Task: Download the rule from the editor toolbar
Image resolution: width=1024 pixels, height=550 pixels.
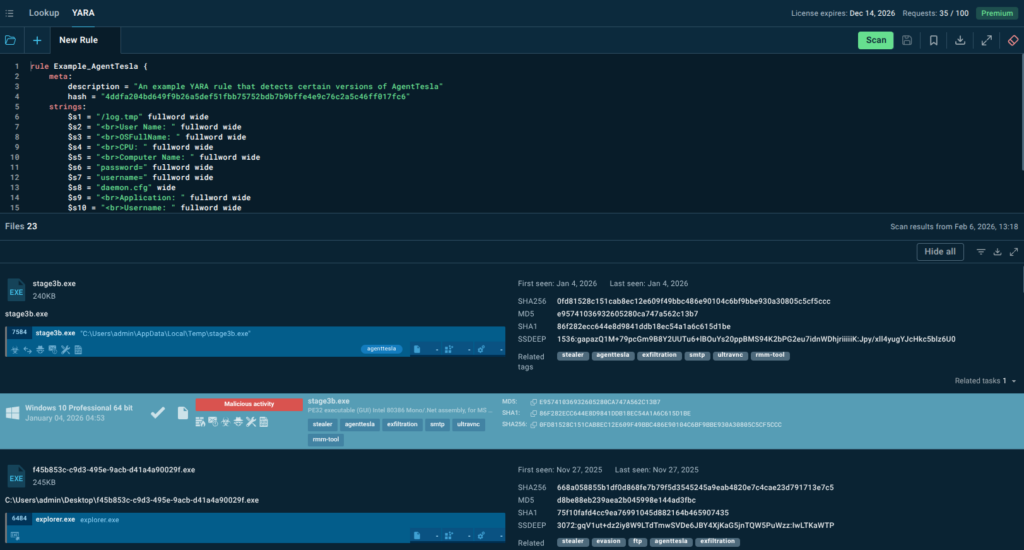Action: [x=960, y=40]
